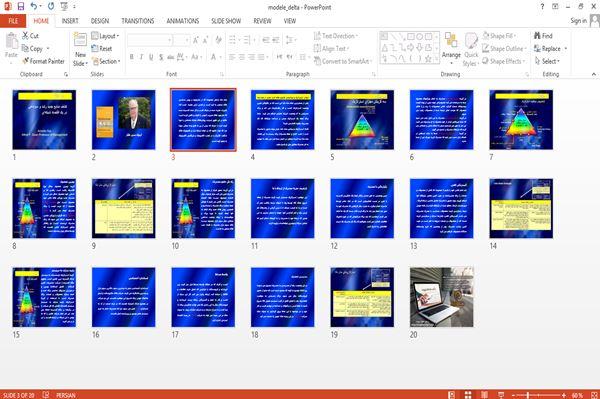The image size is (600, 399).
Task: Reset the slide layout
Action: pos(102,49)
